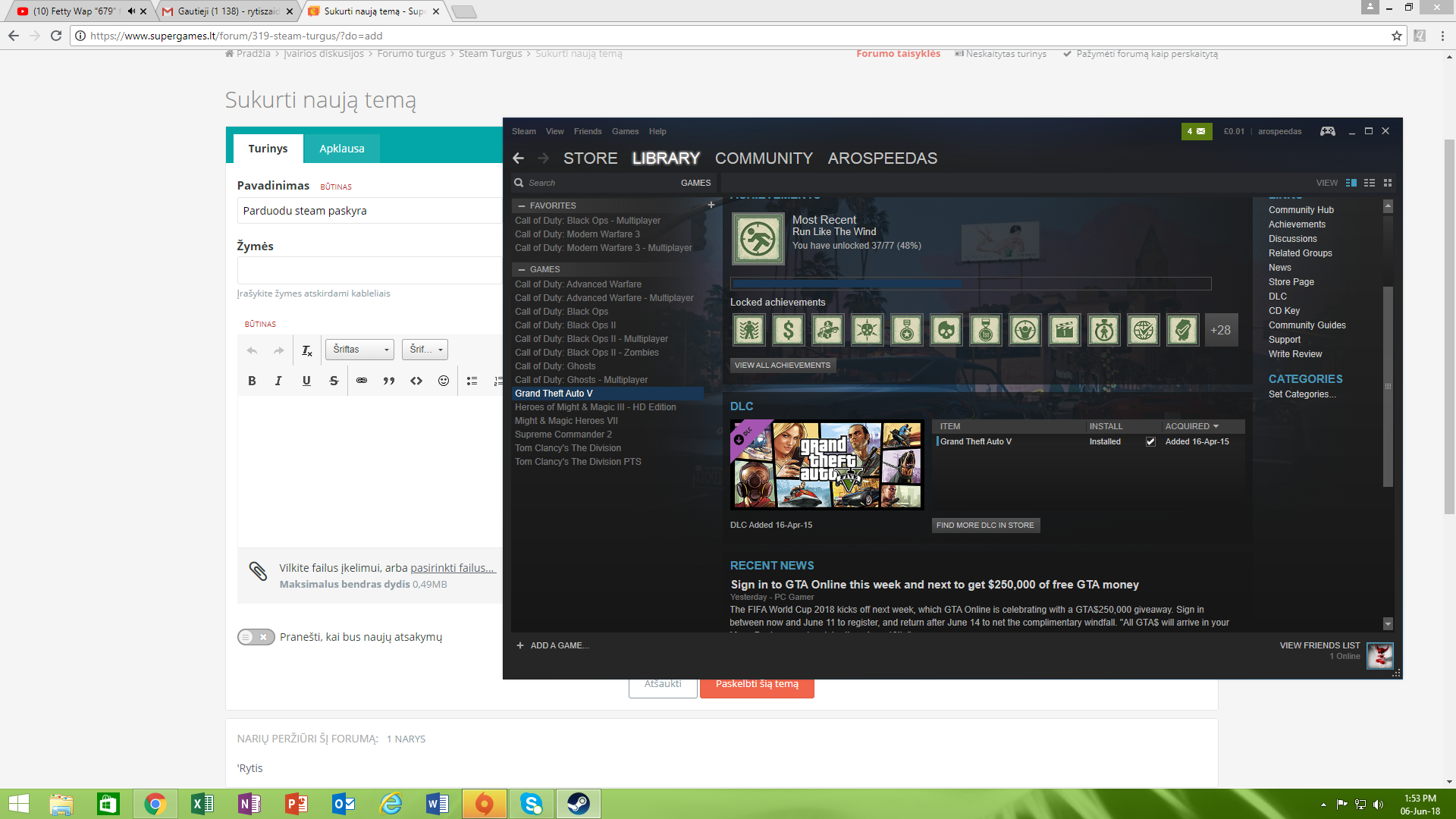Switch to the Apklausa tab
The height and width of the screenshot is (819, 1456).
pyautogui.click(x=341, y=149)
